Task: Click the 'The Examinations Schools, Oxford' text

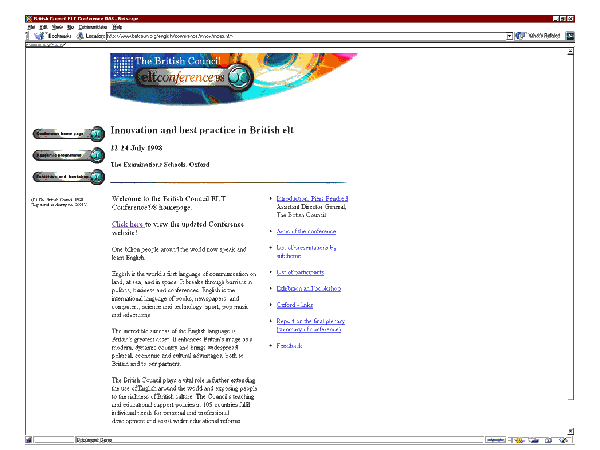Action: [160, 165]
